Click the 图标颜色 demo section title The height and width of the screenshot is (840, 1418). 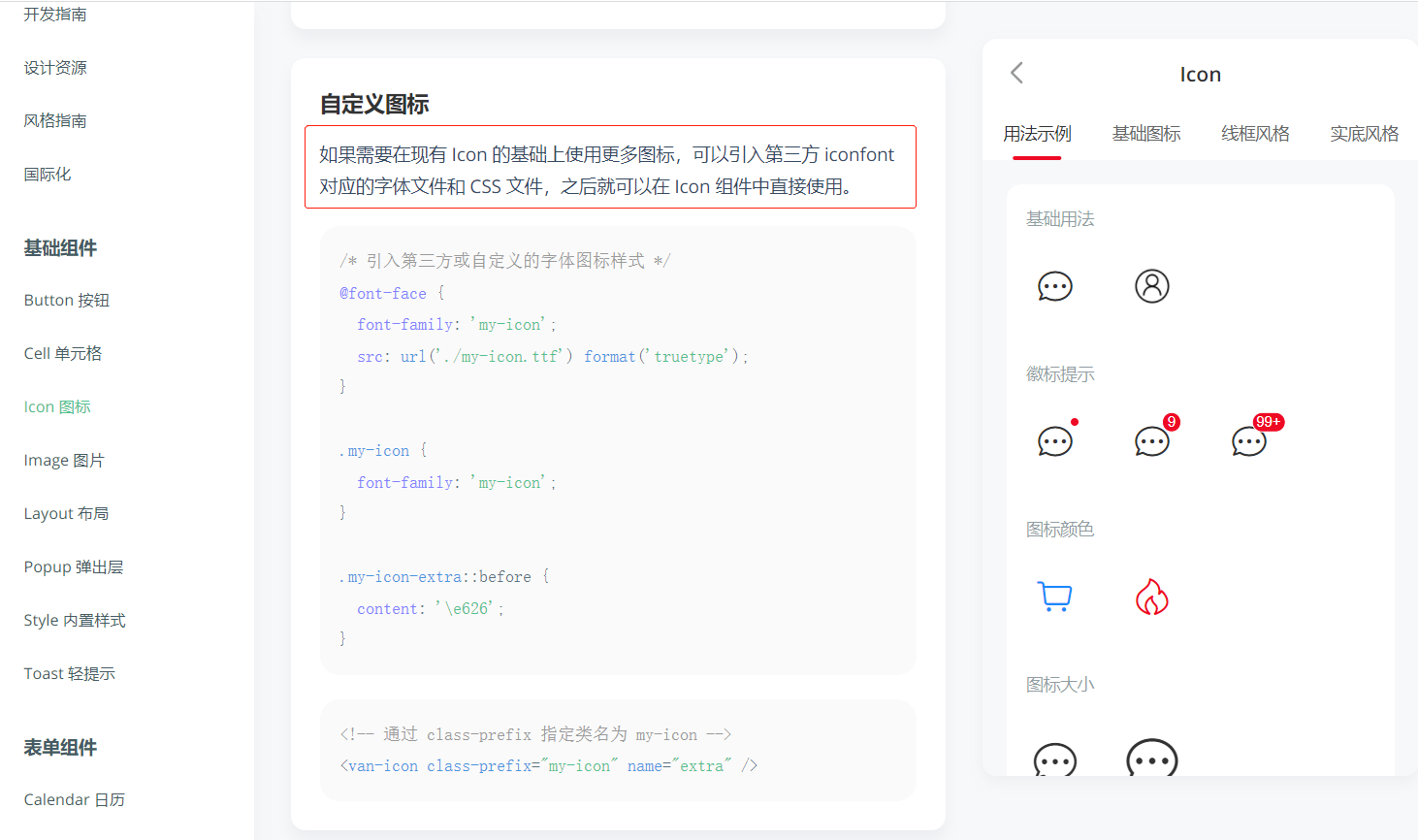(x=1060, y=530)
